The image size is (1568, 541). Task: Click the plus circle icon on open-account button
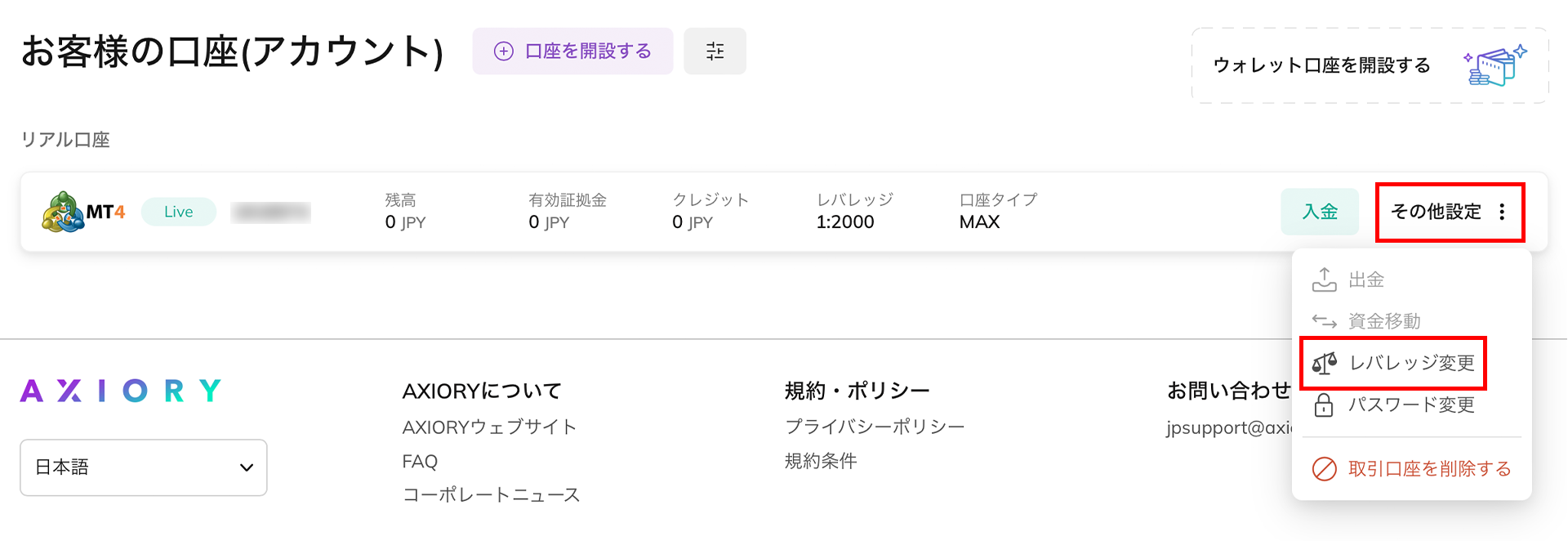pos(504,51)
